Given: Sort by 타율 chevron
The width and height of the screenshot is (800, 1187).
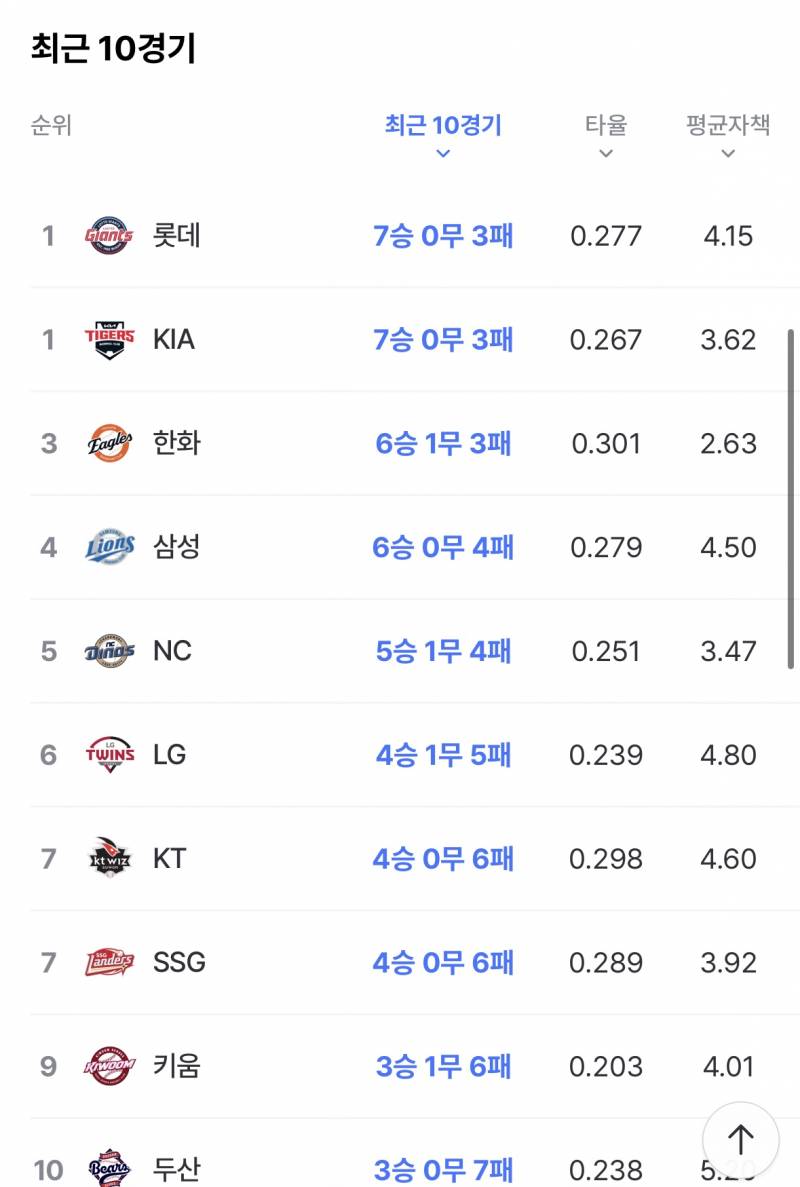Looking at the screenshot, I should coord(605,154).
